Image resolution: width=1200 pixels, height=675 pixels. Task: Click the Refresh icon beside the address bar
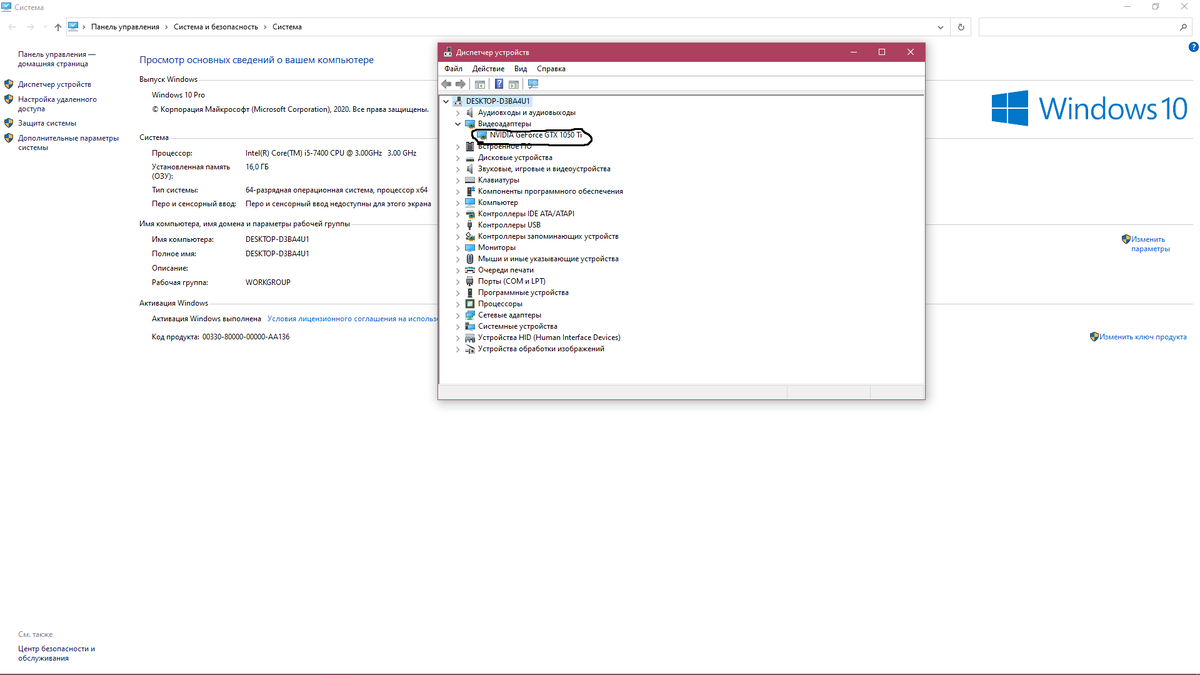tap(962, 27)
